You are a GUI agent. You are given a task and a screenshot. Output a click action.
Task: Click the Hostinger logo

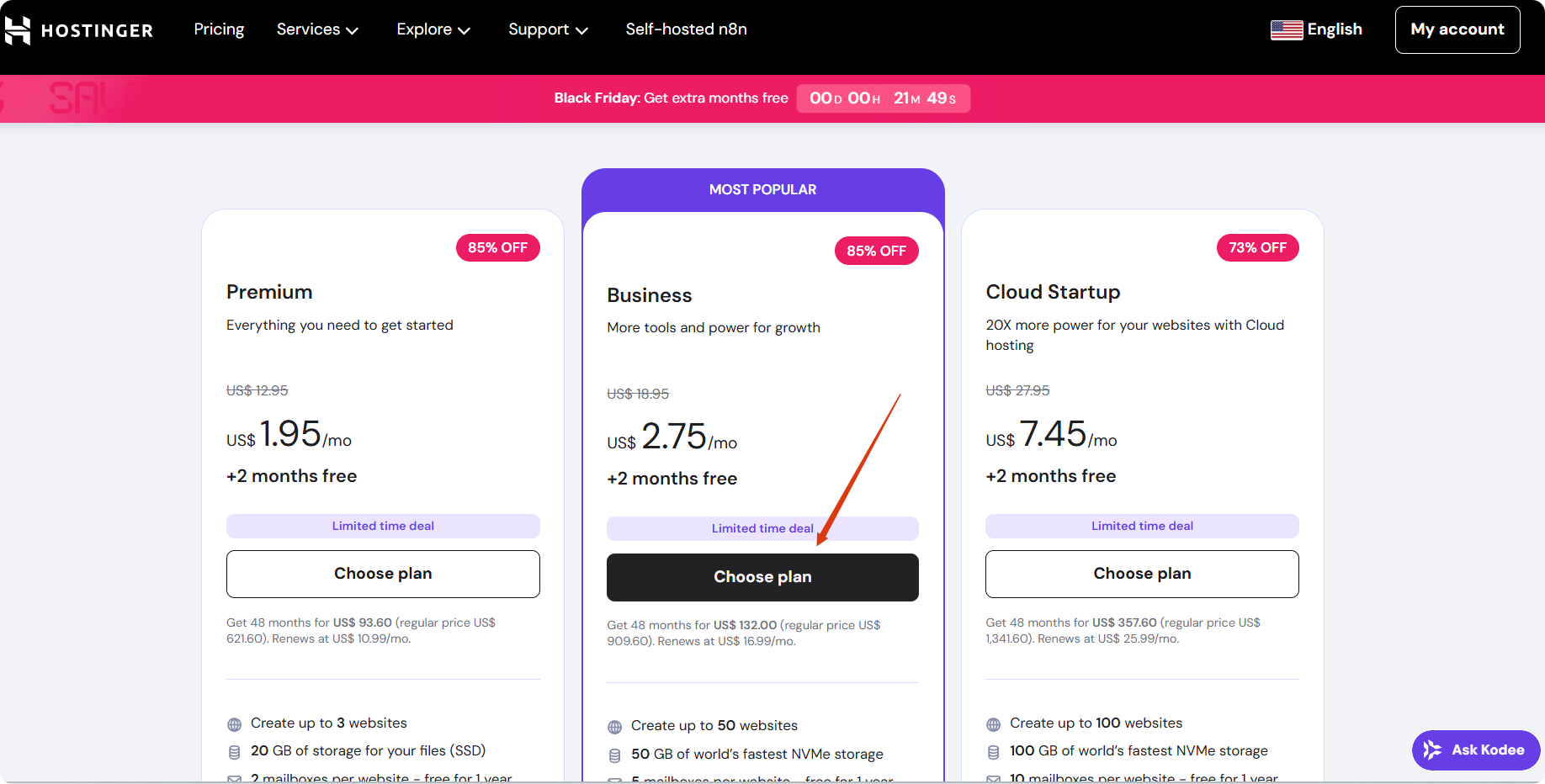pyautogui.click(x=80, y=29)
